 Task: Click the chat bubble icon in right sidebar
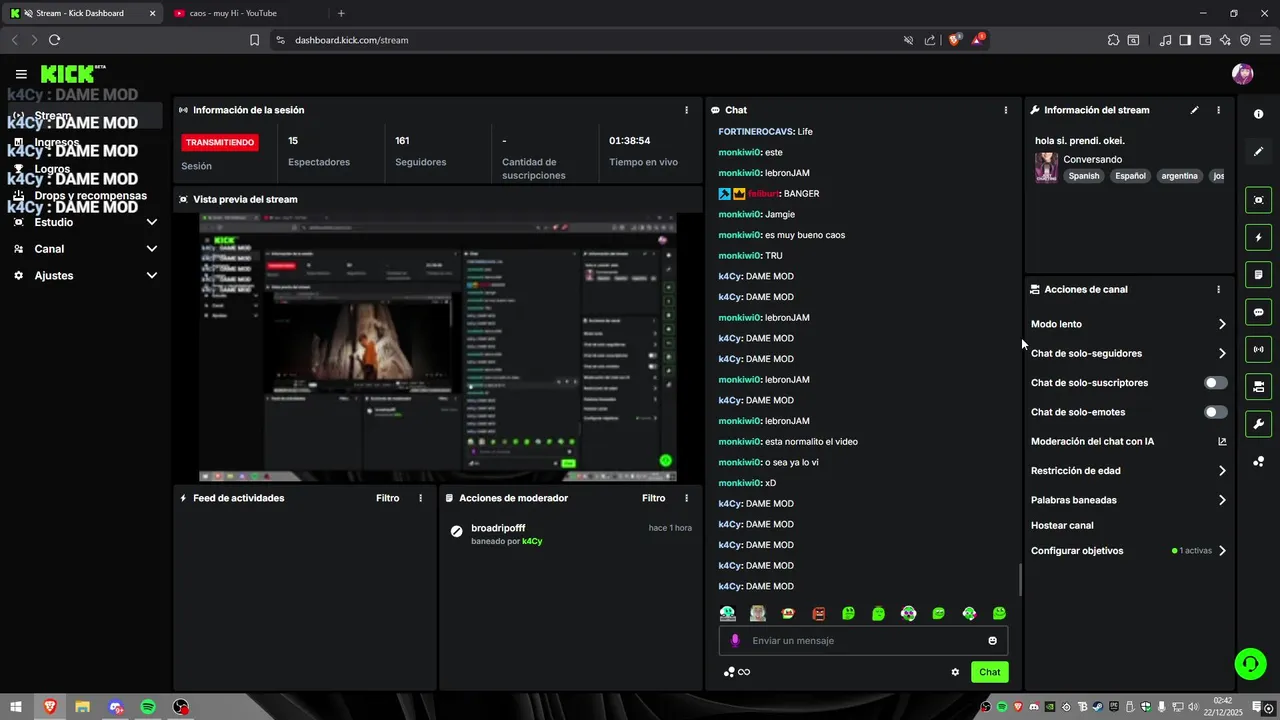tap(1258, 312)
